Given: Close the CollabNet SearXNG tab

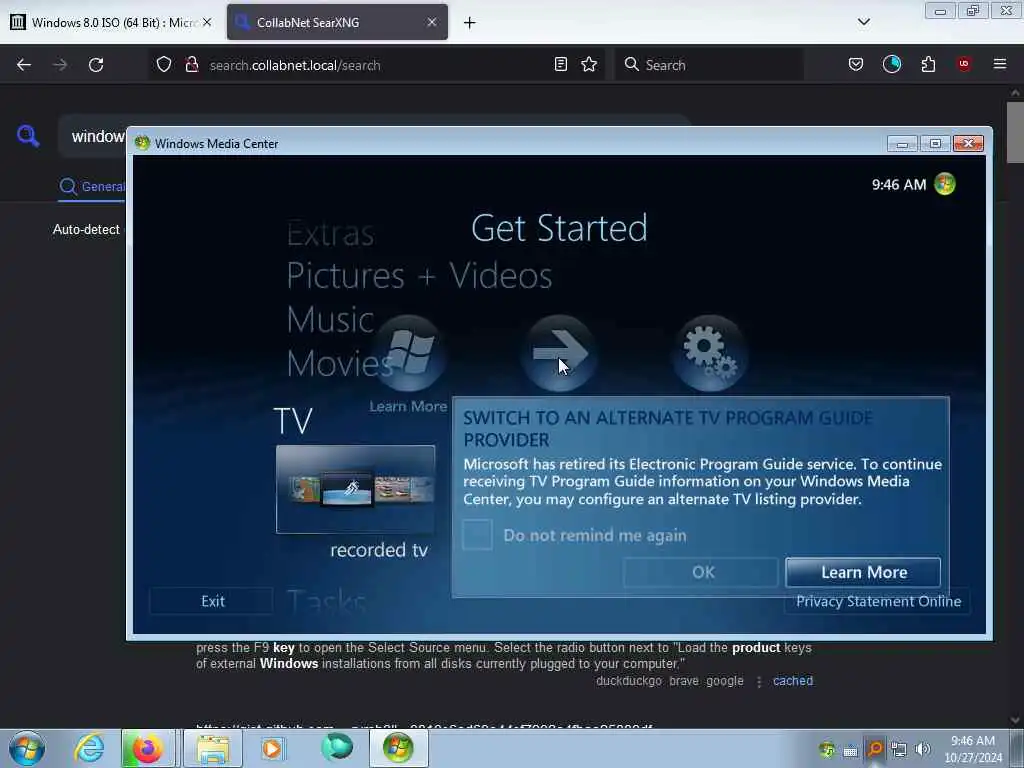Looking at the screenshot, I should tap(432, 22).
